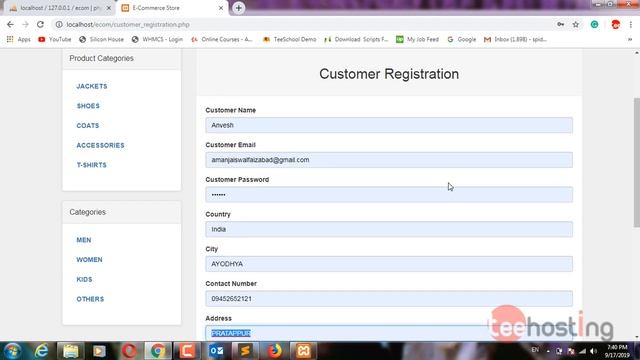Open Firefox from the taskbar
This screenshot has height=360, width=640.
274,351
